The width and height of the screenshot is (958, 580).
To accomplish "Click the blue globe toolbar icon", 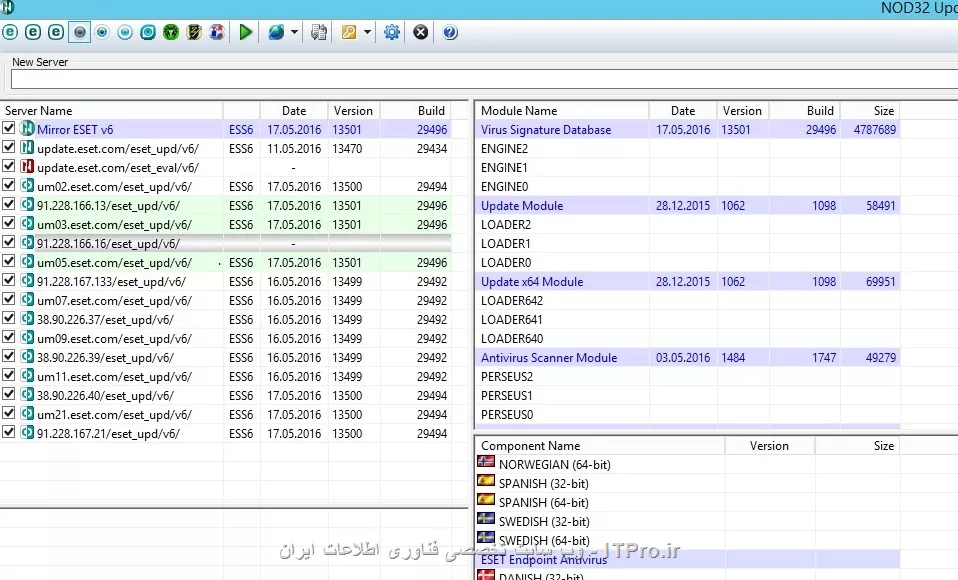I will pos(276,32).
